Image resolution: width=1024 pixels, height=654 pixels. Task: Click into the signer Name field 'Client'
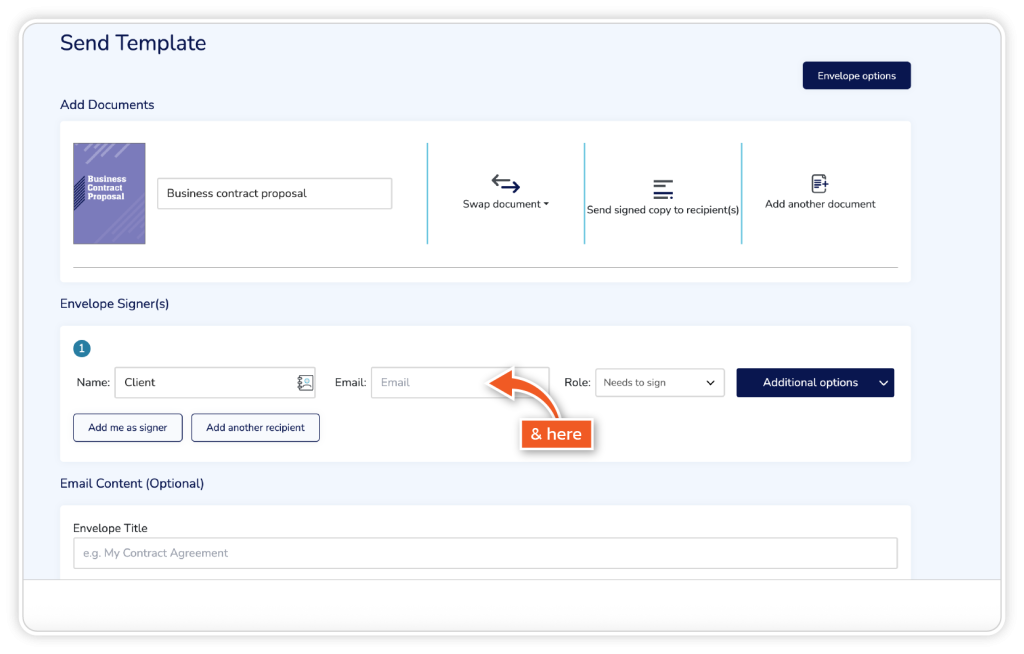tap(204, 383)
